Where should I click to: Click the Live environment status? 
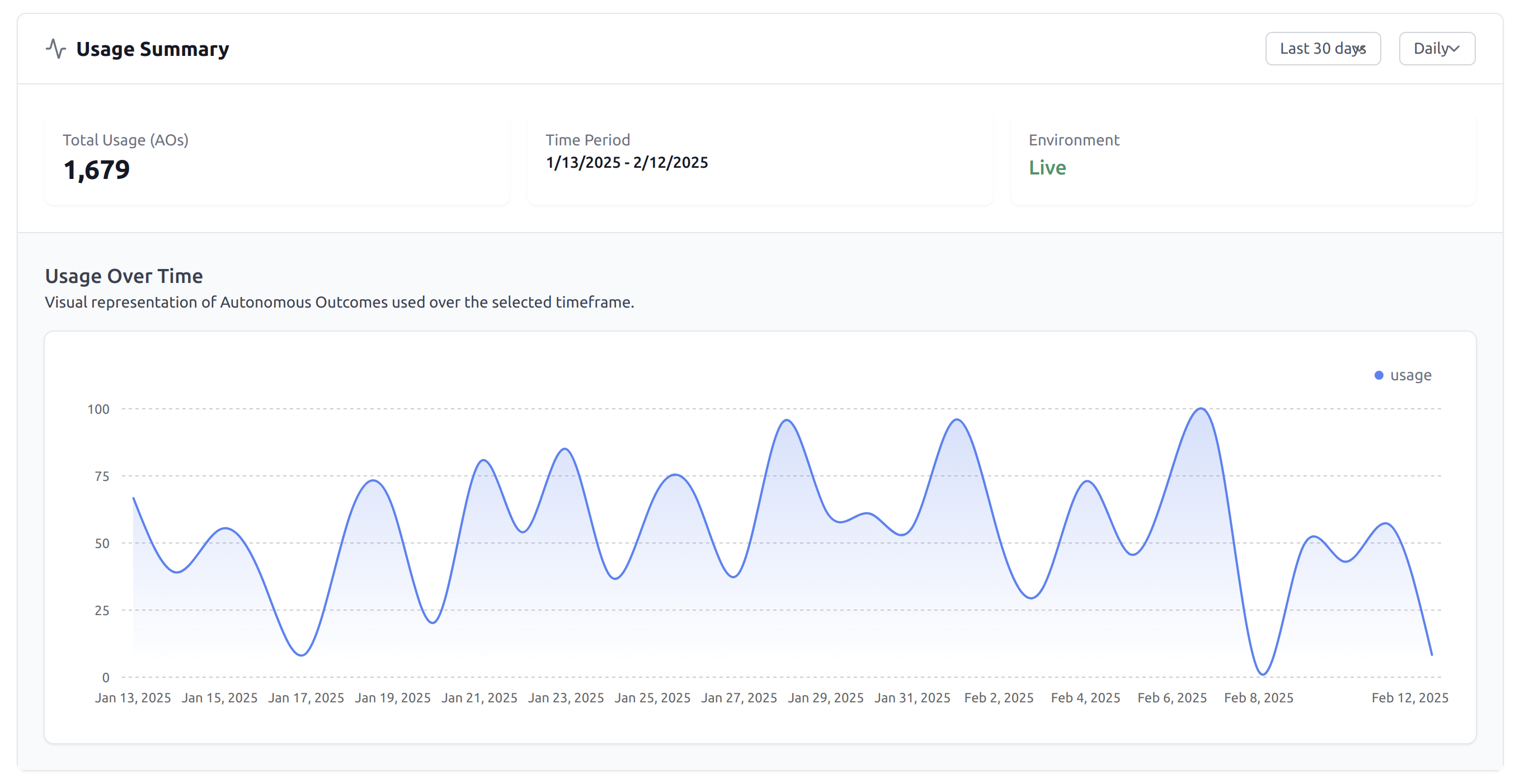point(1047,168)
